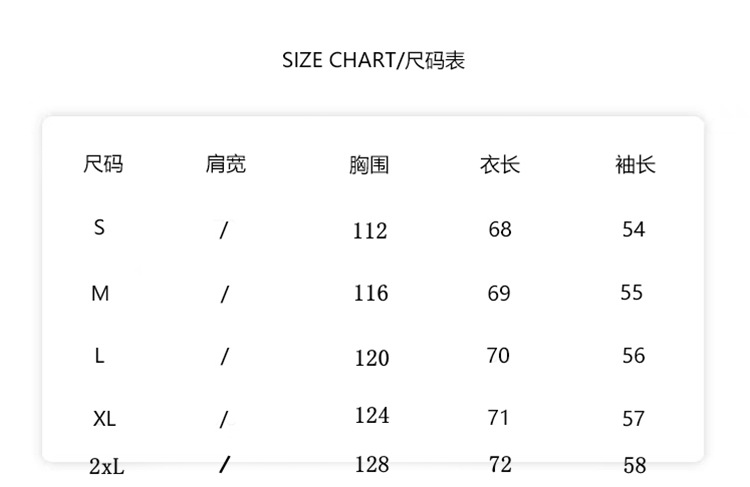Select the 胸围 column header
This screenshot has height=487, width=750.
coord(369,165)
